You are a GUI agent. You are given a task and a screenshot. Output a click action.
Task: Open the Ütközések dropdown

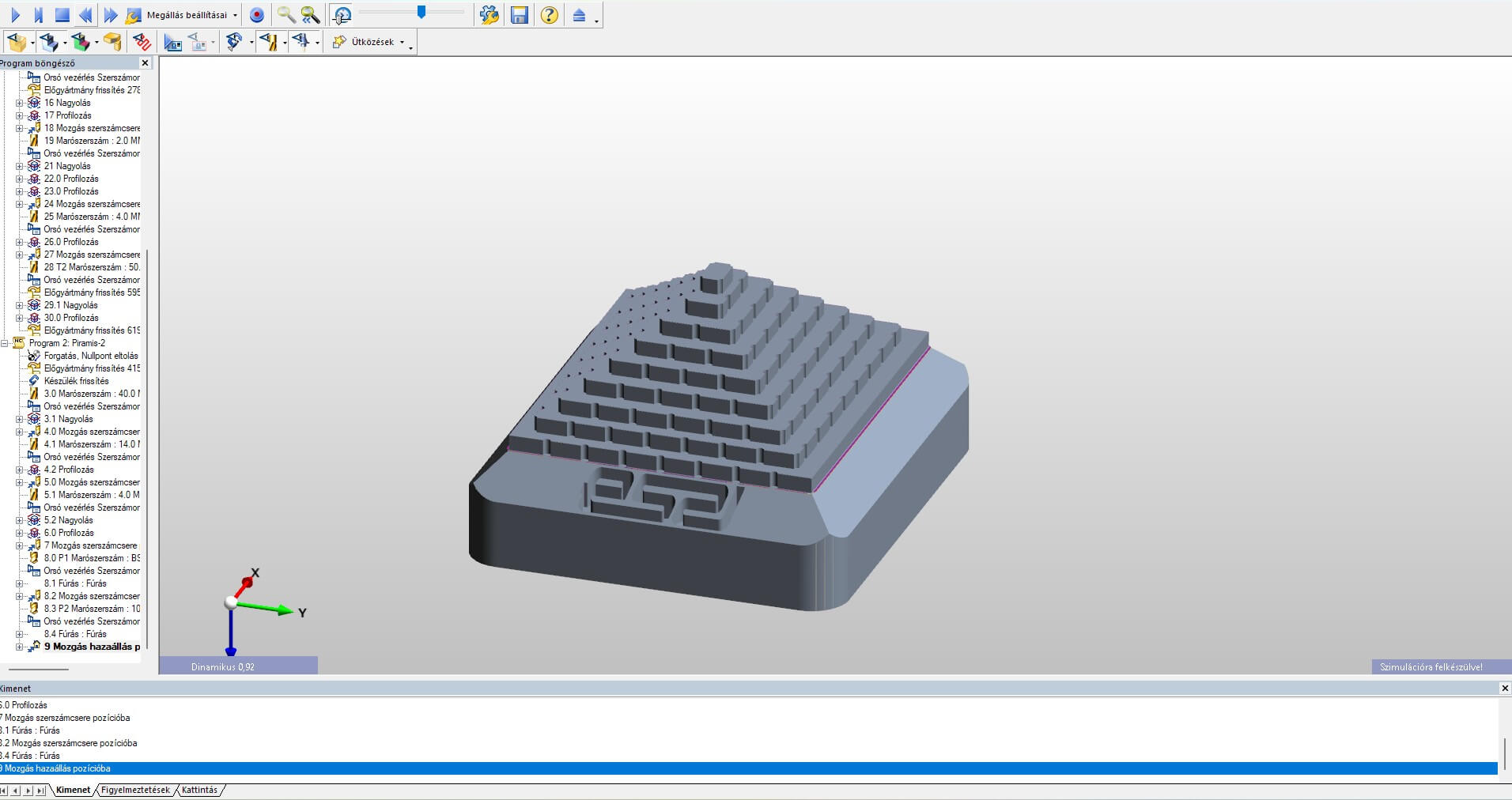coord(372,42)
